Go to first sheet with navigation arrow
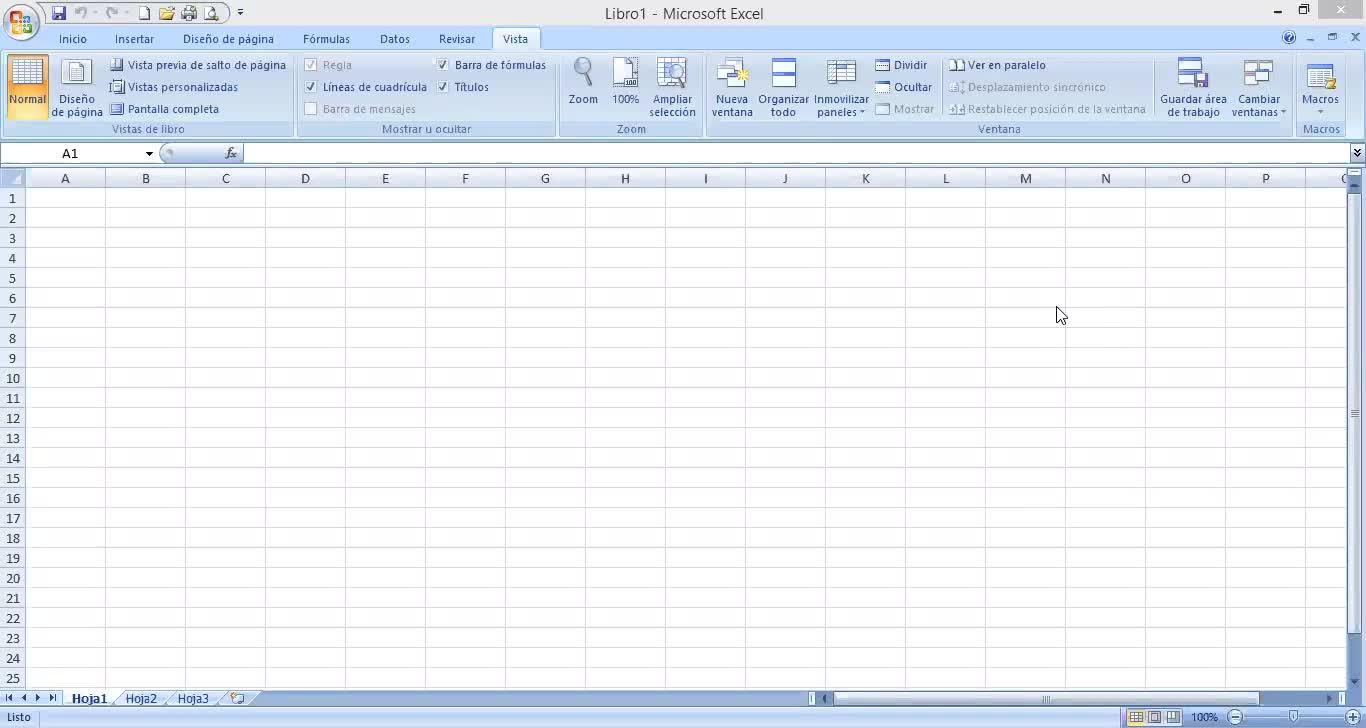Image resolution: width=1366 pixels, height=728 pixels. tap(10, 698)
